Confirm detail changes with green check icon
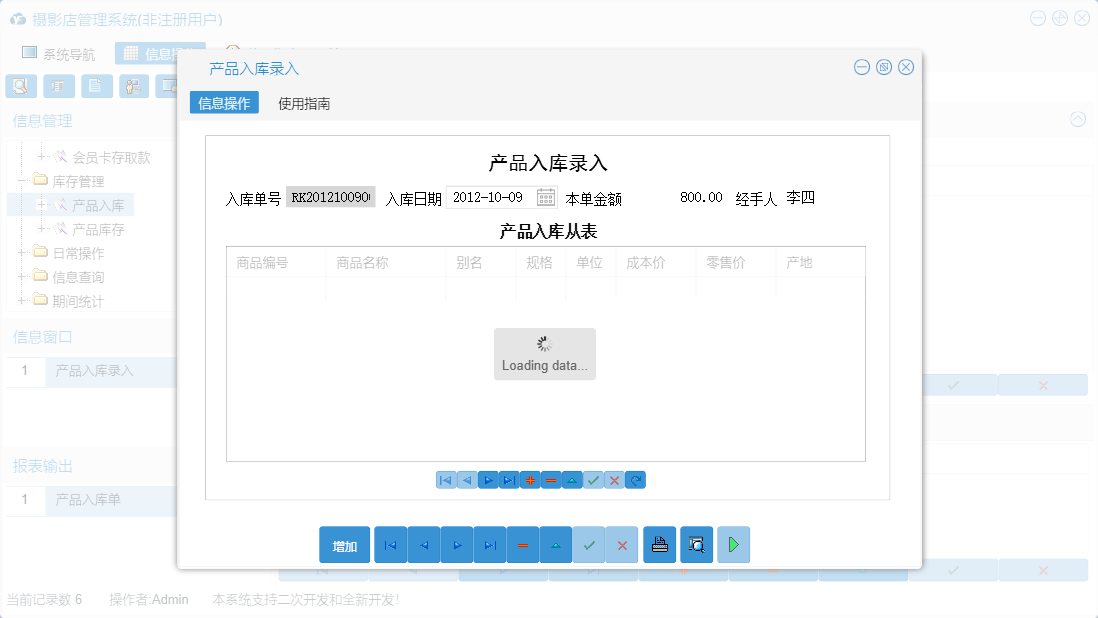1098x618 pixels. pyautogui.click(x=592, y=480)
